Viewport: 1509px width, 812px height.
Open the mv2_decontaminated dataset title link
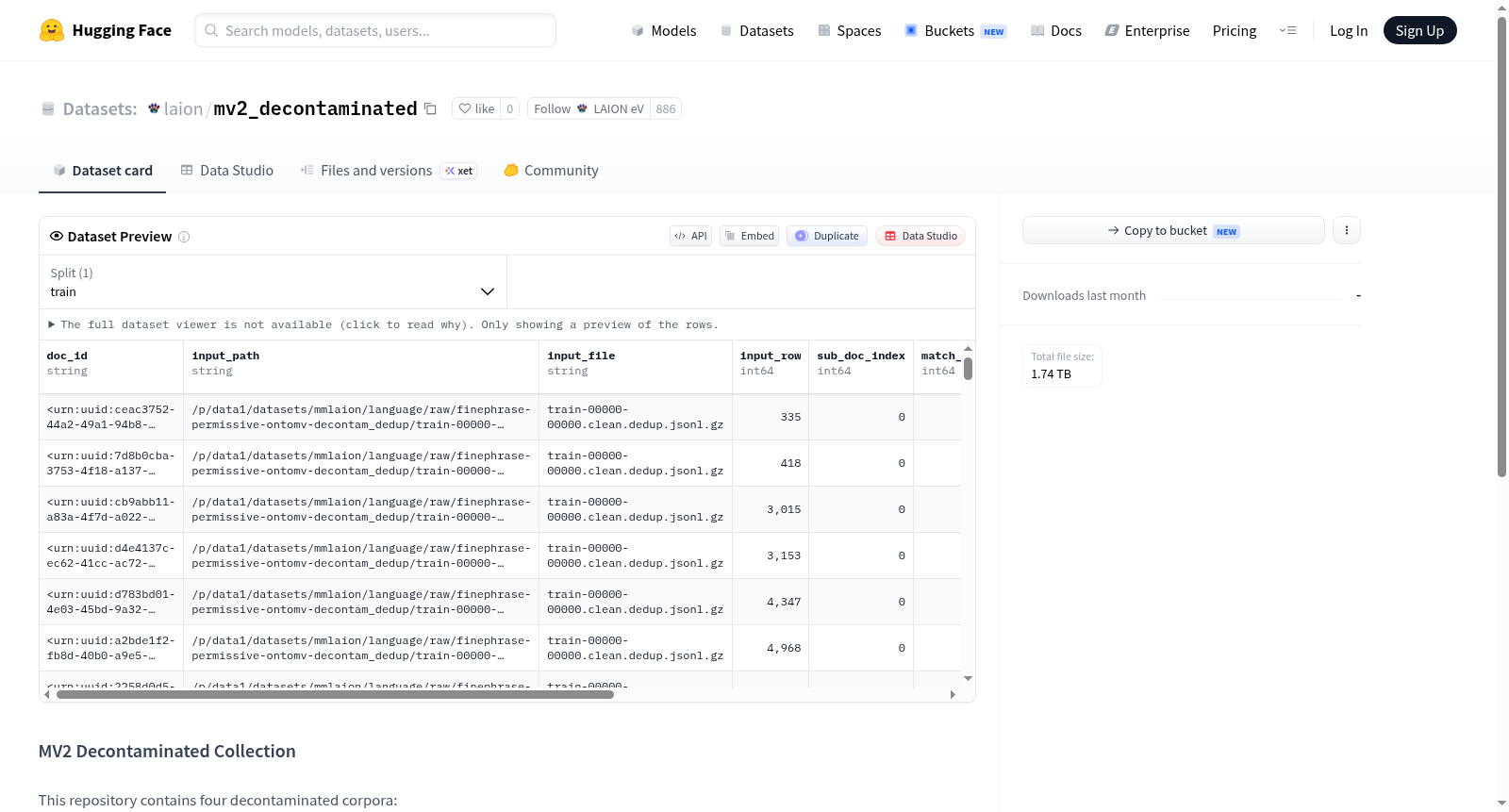point(315,108)
